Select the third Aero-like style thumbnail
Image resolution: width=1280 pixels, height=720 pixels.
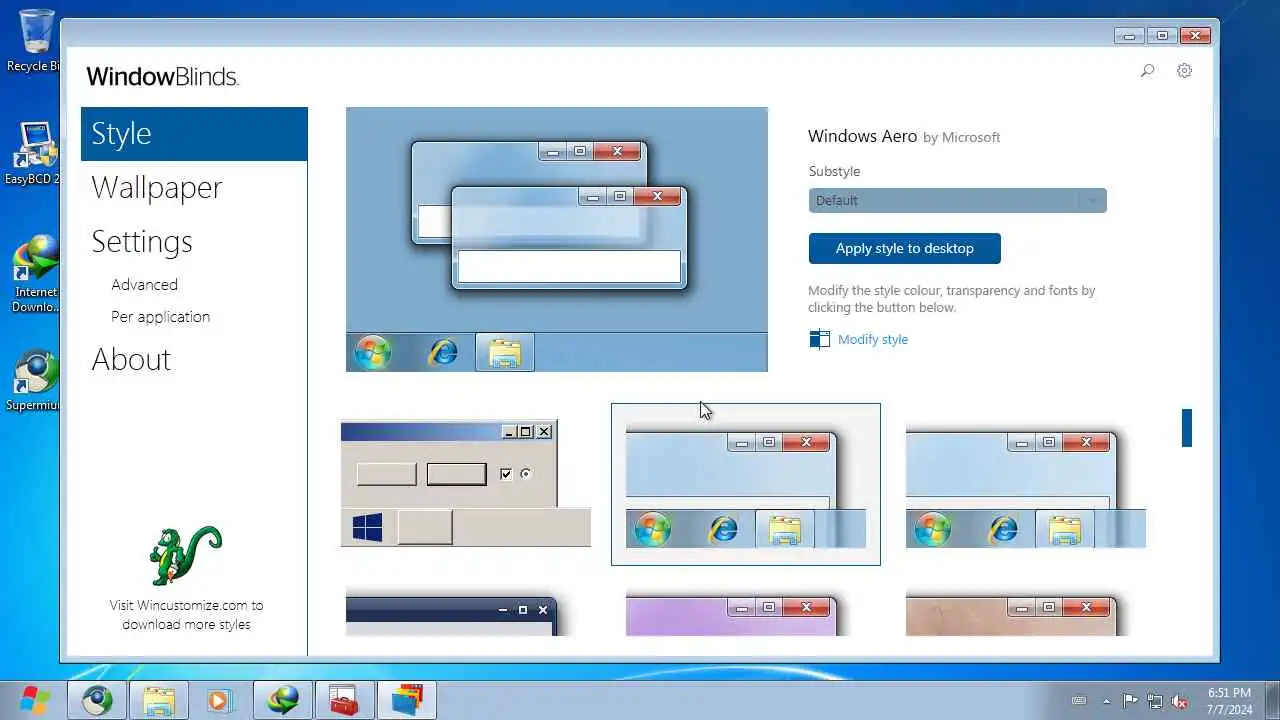tap(1025, 488)
